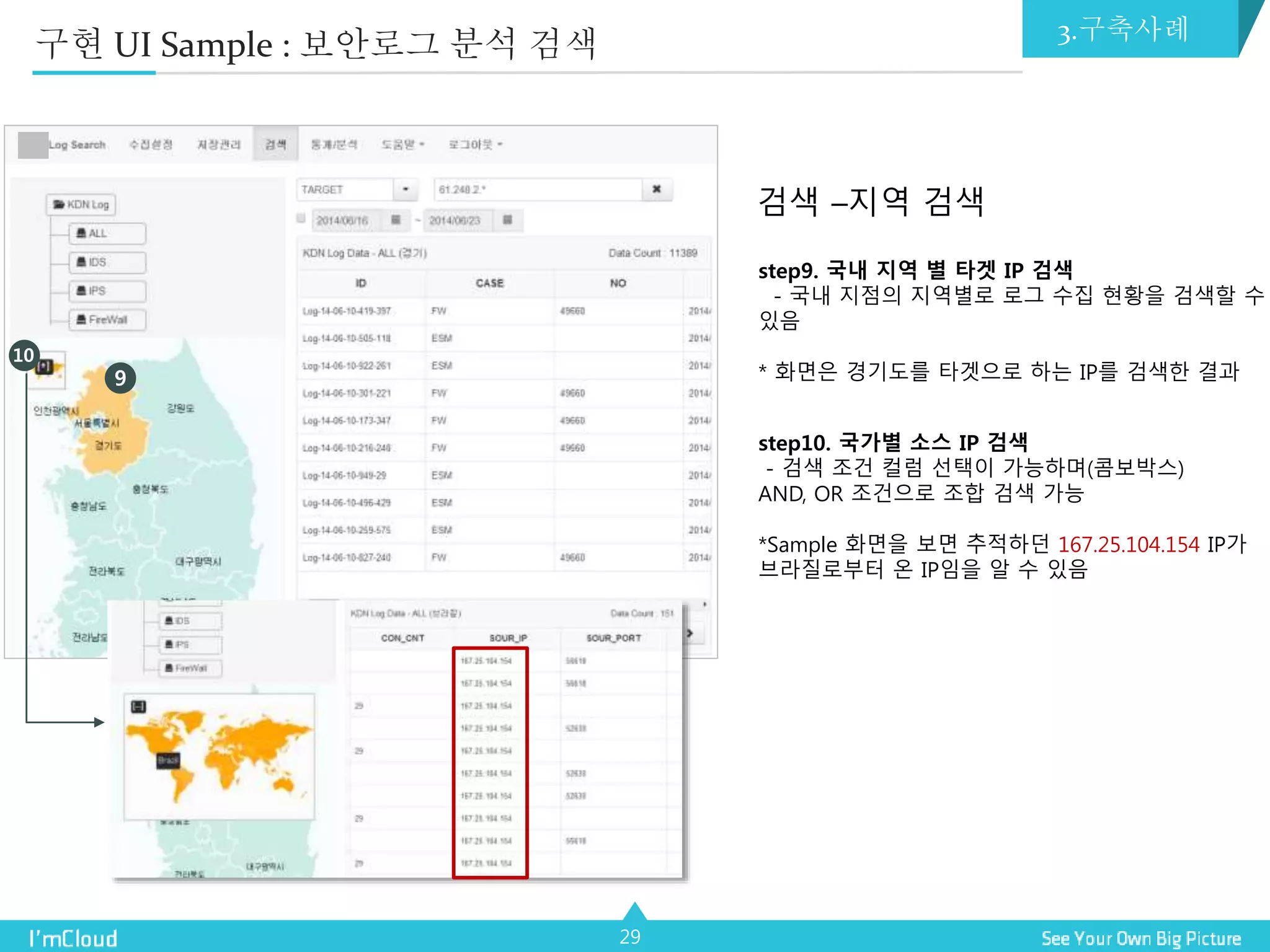Viewport: 1270px width, 952px height.
Task: Click the next page chevron button
Action: 691,633
